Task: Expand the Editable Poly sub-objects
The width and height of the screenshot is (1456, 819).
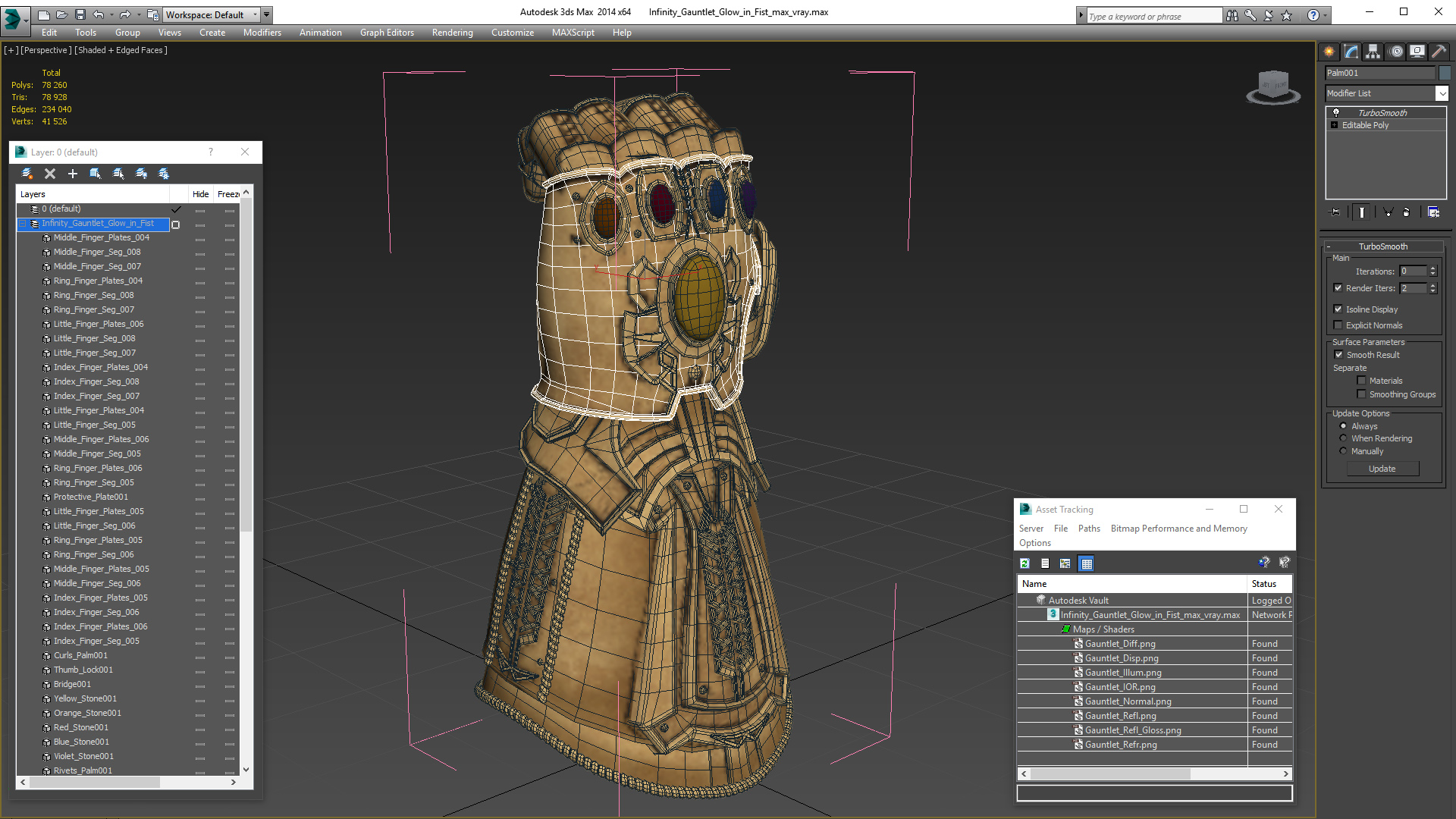Action: pos(1334,125)
